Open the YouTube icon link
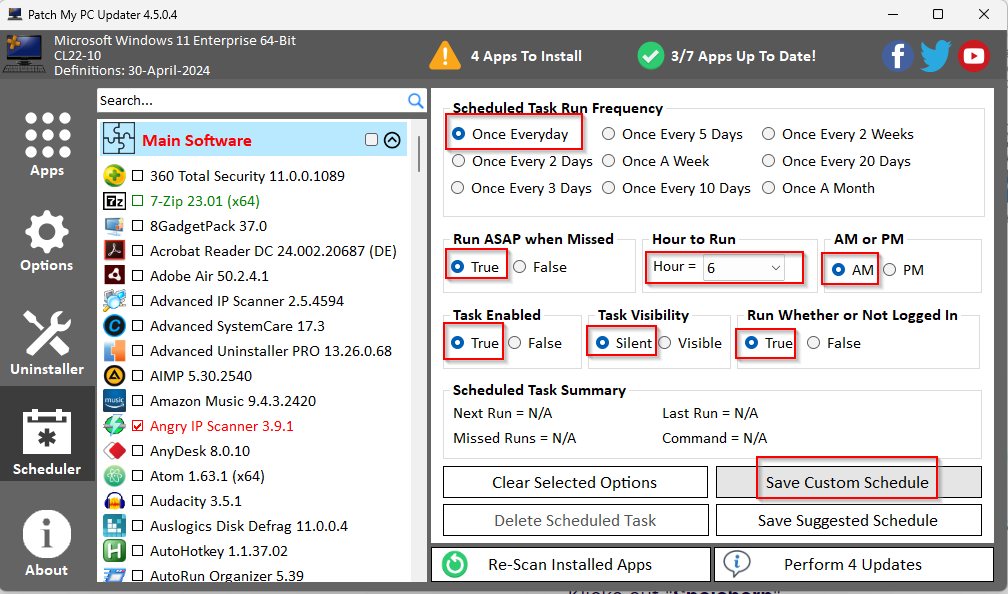 coord(973,56)
